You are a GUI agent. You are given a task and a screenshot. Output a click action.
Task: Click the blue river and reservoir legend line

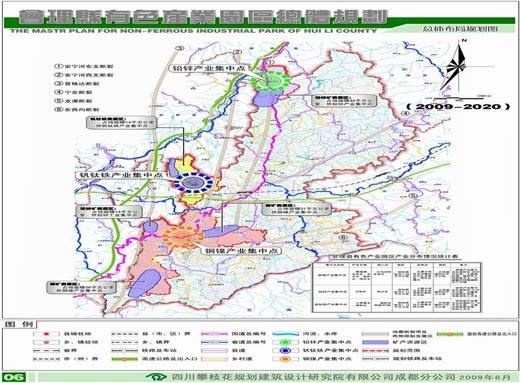(x=285, y=334)
